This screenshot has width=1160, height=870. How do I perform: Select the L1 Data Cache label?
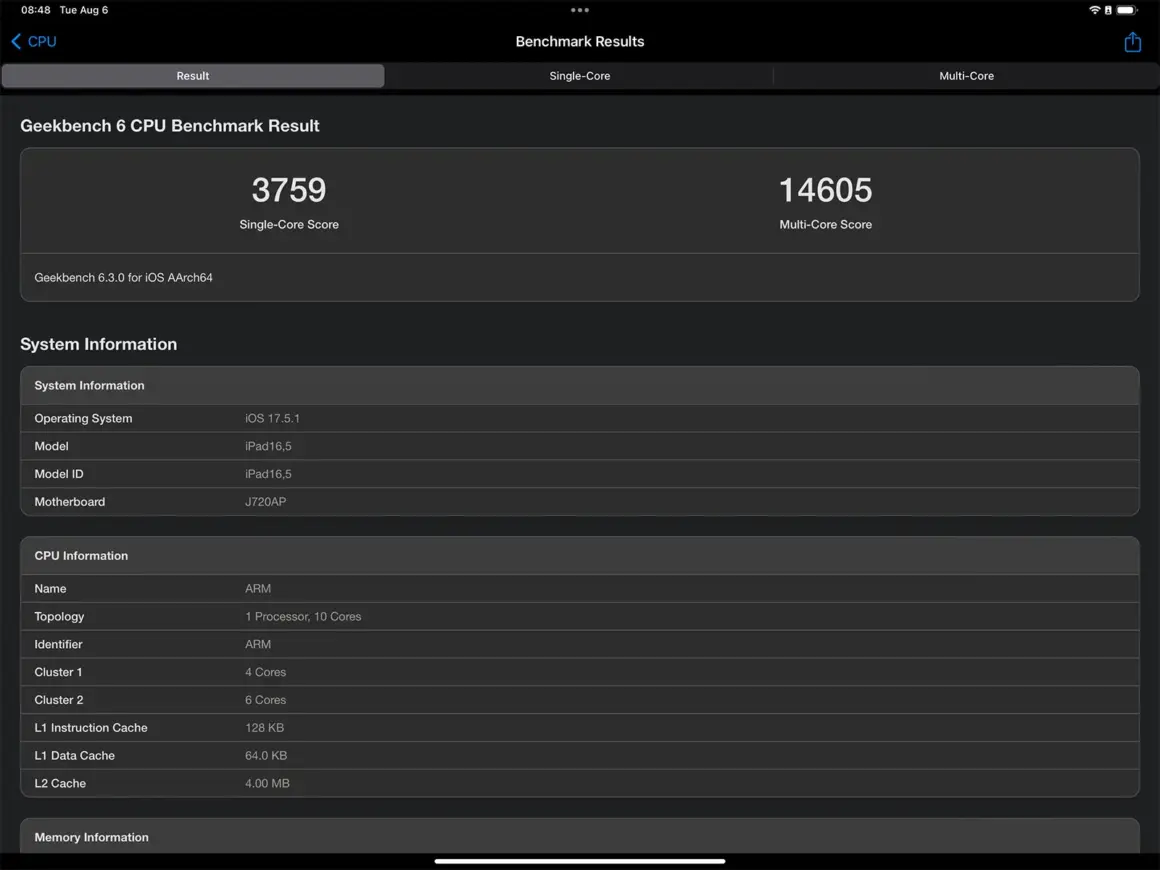[74, 755]
